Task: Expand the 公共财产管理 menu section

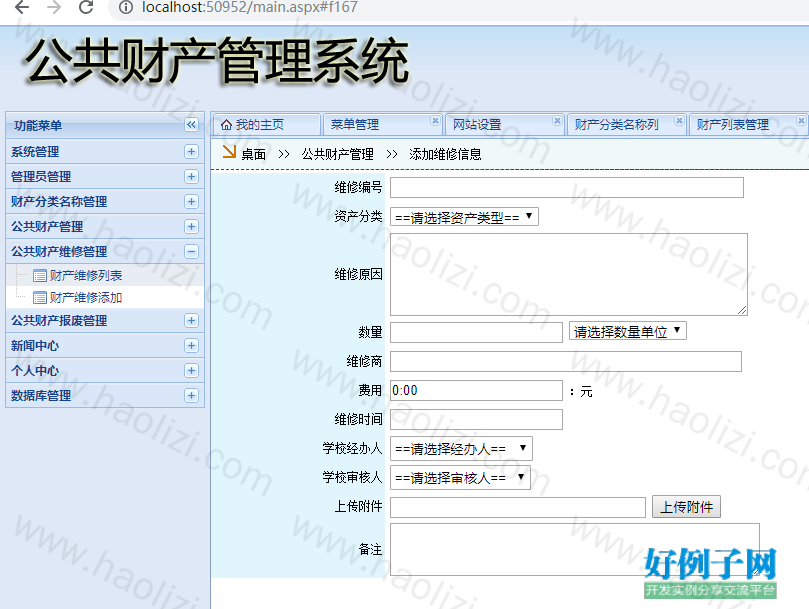Action: [x=191, y=227]
